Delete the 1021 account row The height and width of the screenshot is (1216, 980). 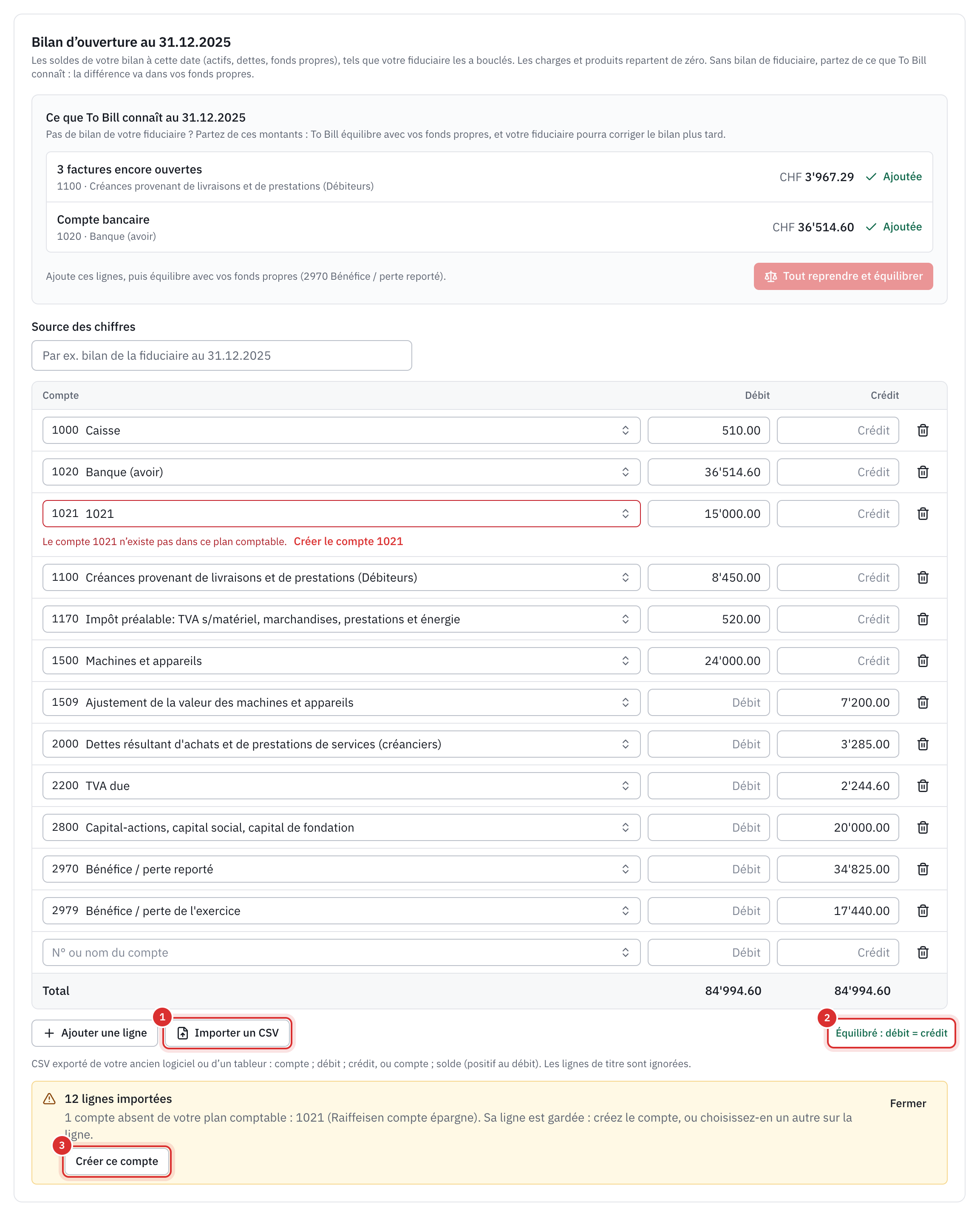(x=923, y=514)
